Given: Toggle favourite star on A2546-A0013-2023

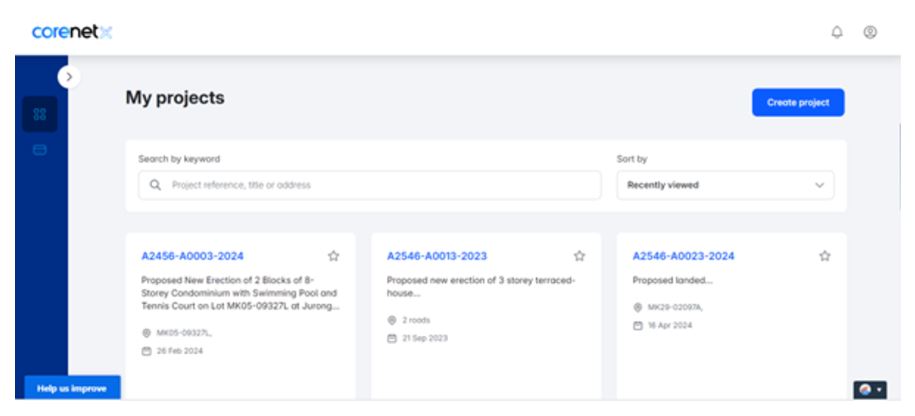Looking at the screenshot, I should [x=579, y=256].
